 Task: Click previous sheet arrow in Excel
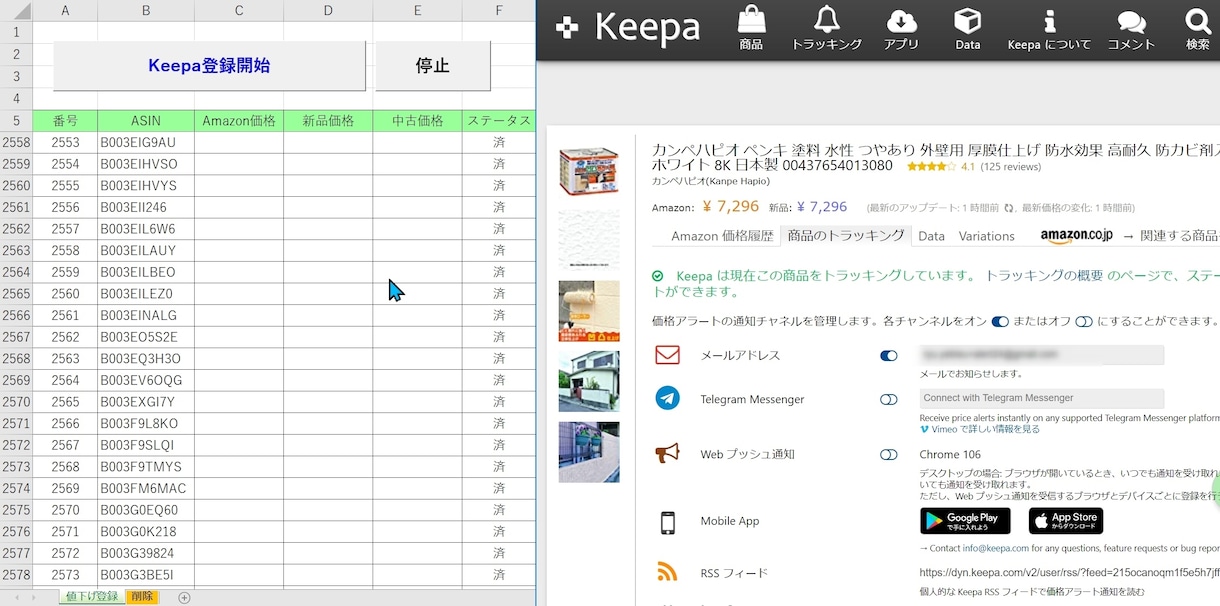click(x=15, y=597)
